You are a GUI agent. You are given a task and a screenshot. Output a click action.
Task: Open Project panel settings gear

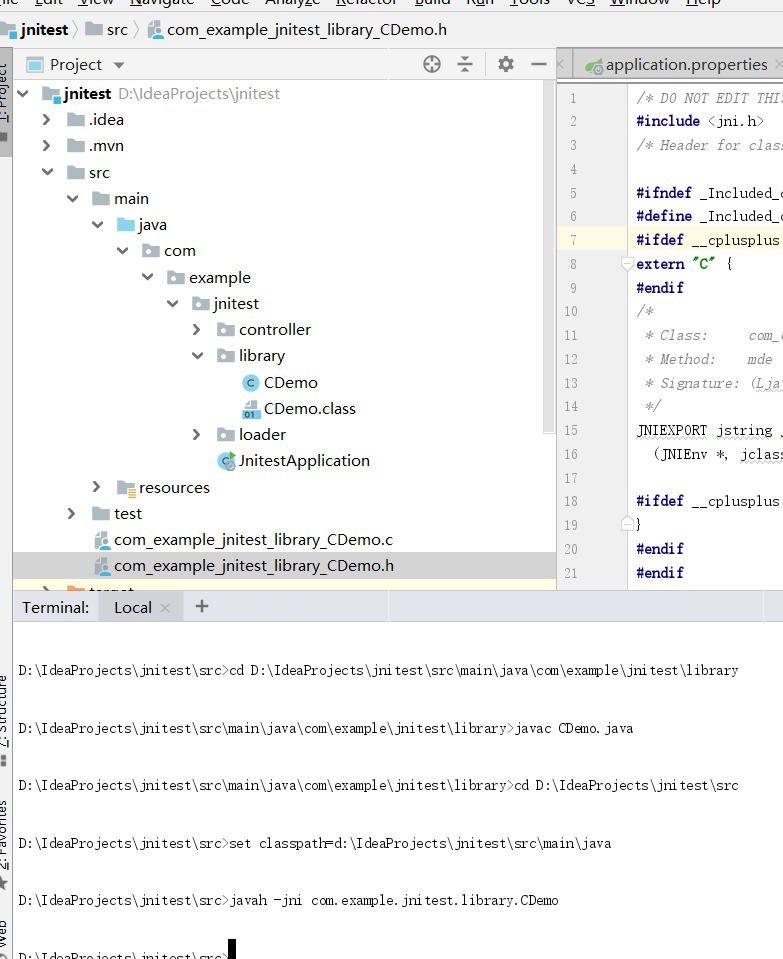506,64
